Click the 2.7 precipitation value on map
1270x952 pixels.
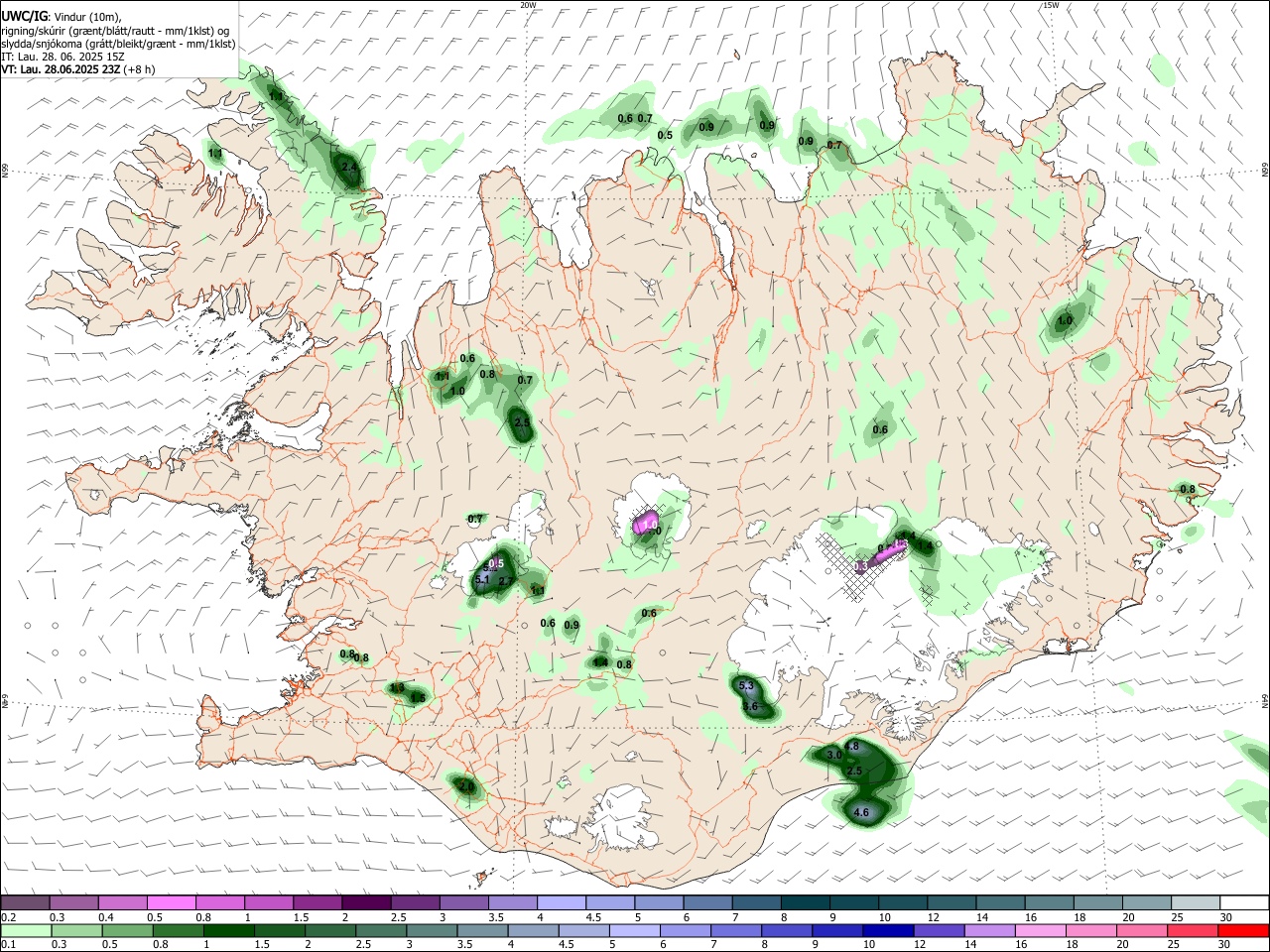pos(506,581)
